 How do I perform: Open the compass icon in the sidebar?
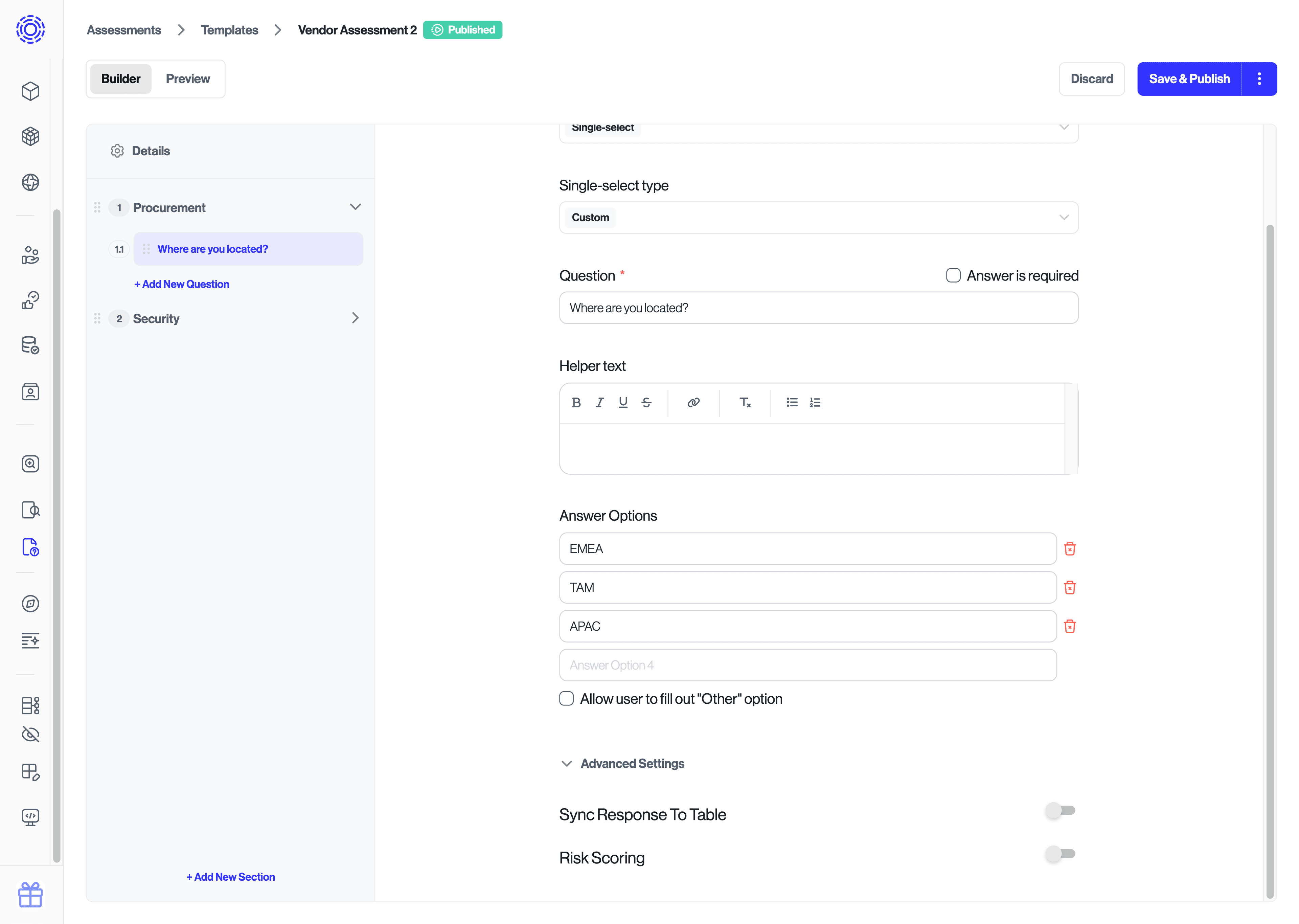point(30,604)
